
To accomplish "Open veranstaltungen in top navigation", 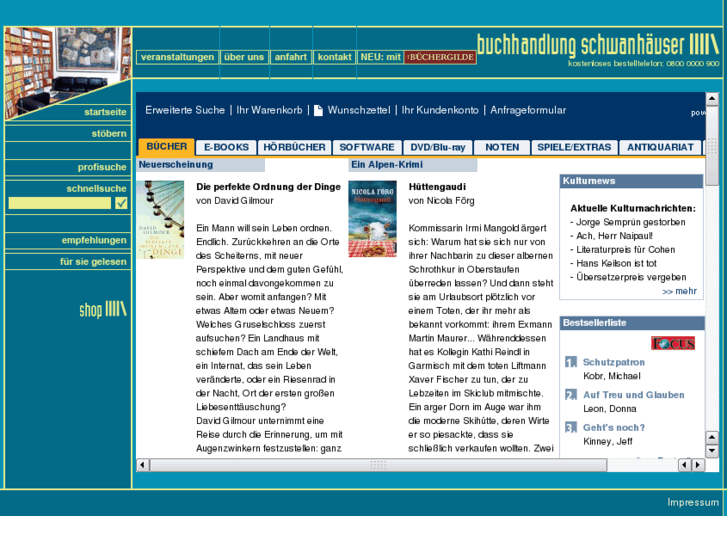I will click(x=178, y=57).
